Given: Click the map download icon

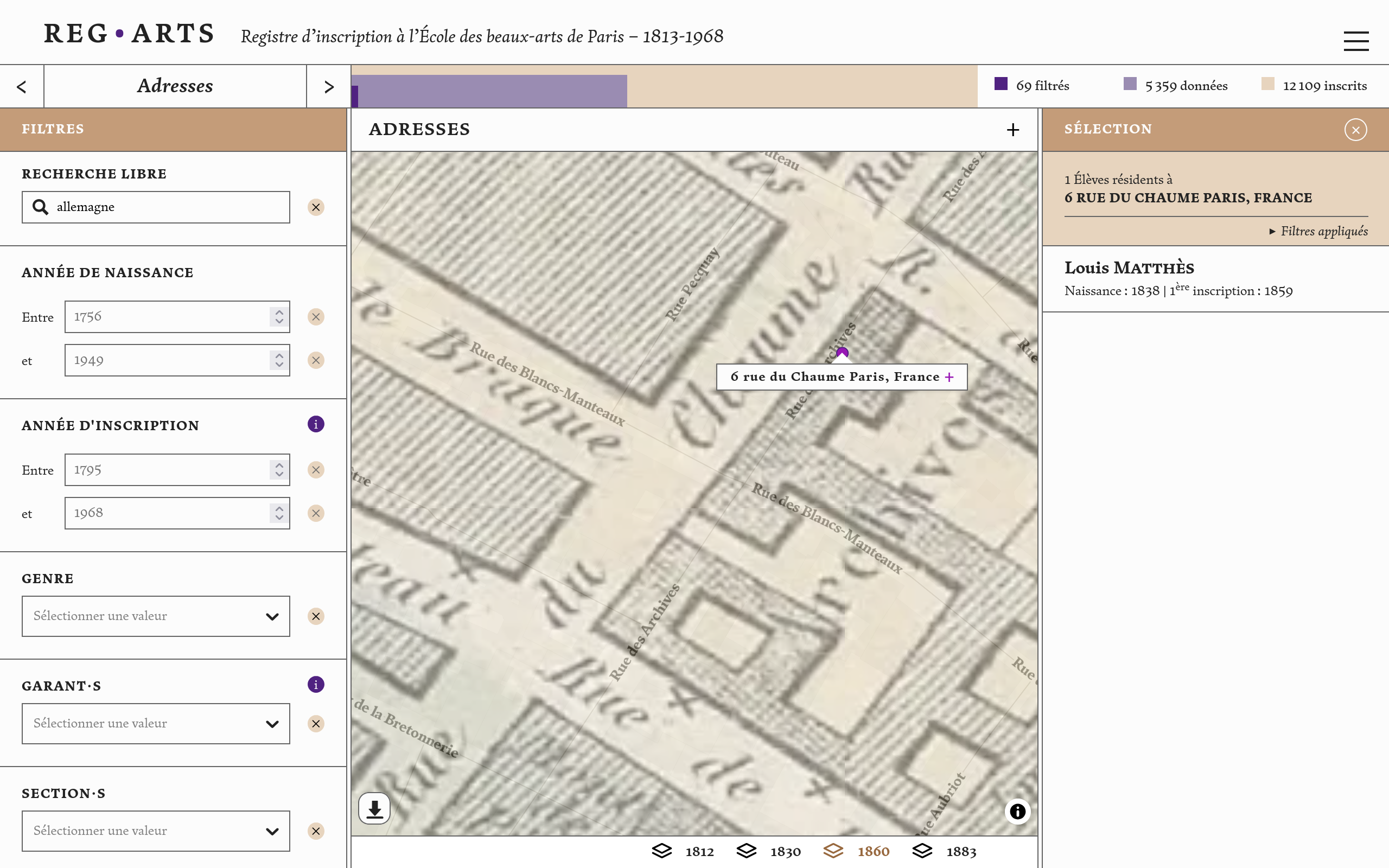Looking at the screenshot, I should (374, 809).
